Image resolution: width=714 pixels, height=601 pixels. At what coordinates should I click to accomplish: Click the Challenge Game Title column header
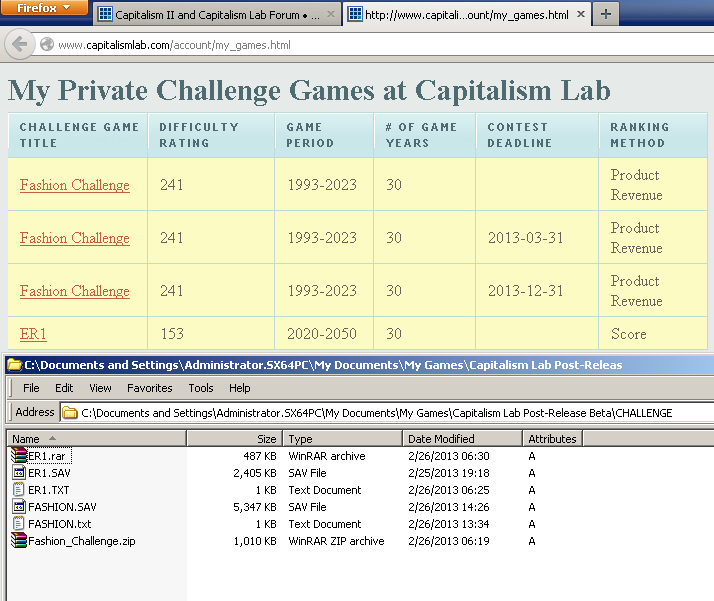coord(78,135)
